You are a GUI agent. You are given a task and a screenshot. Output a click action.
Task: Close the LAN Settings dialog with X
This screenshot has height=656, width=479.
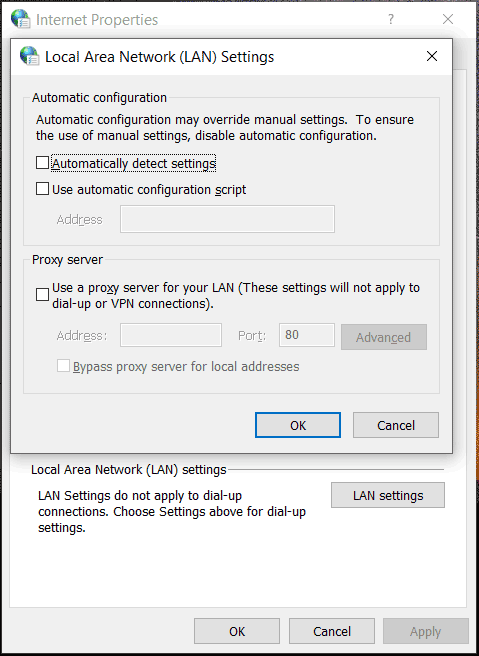coord(432,56)
